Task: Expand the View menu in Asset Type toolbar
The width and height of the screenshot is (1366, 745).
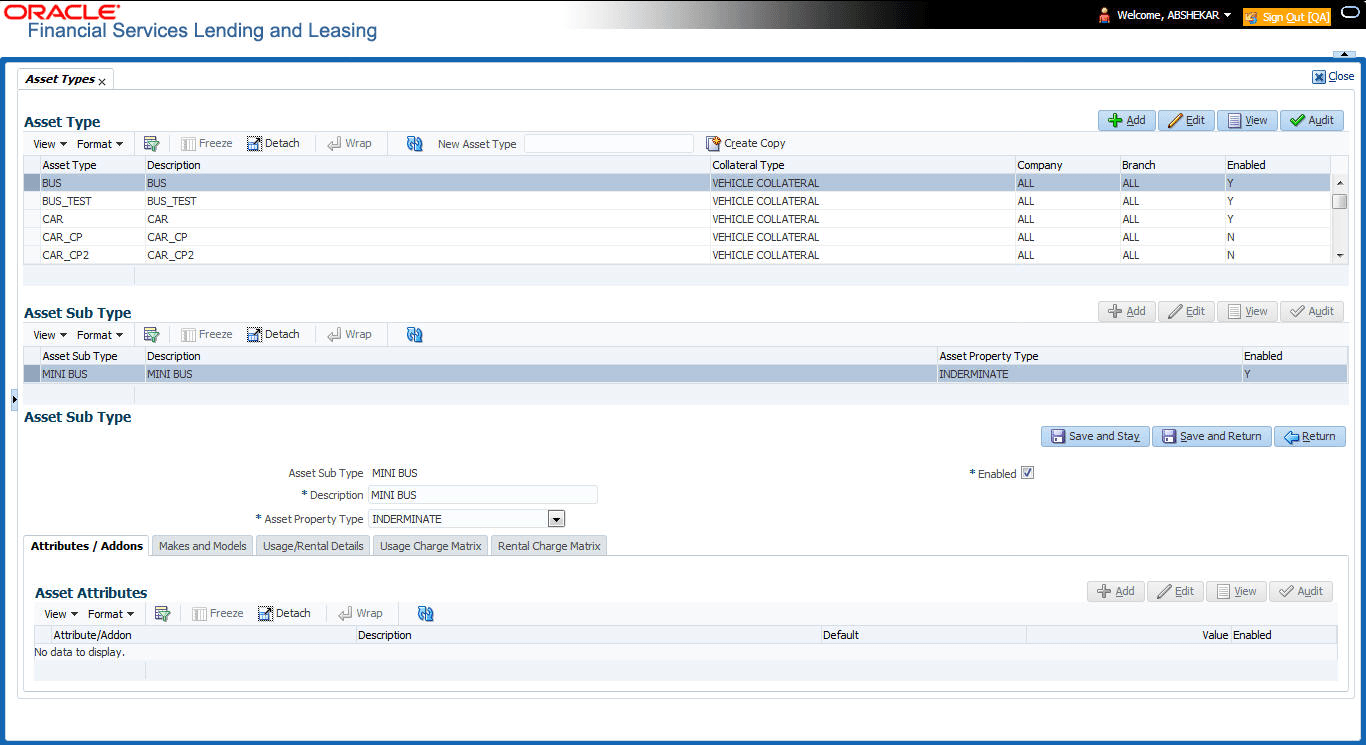Action: click(x=50, y=143)
